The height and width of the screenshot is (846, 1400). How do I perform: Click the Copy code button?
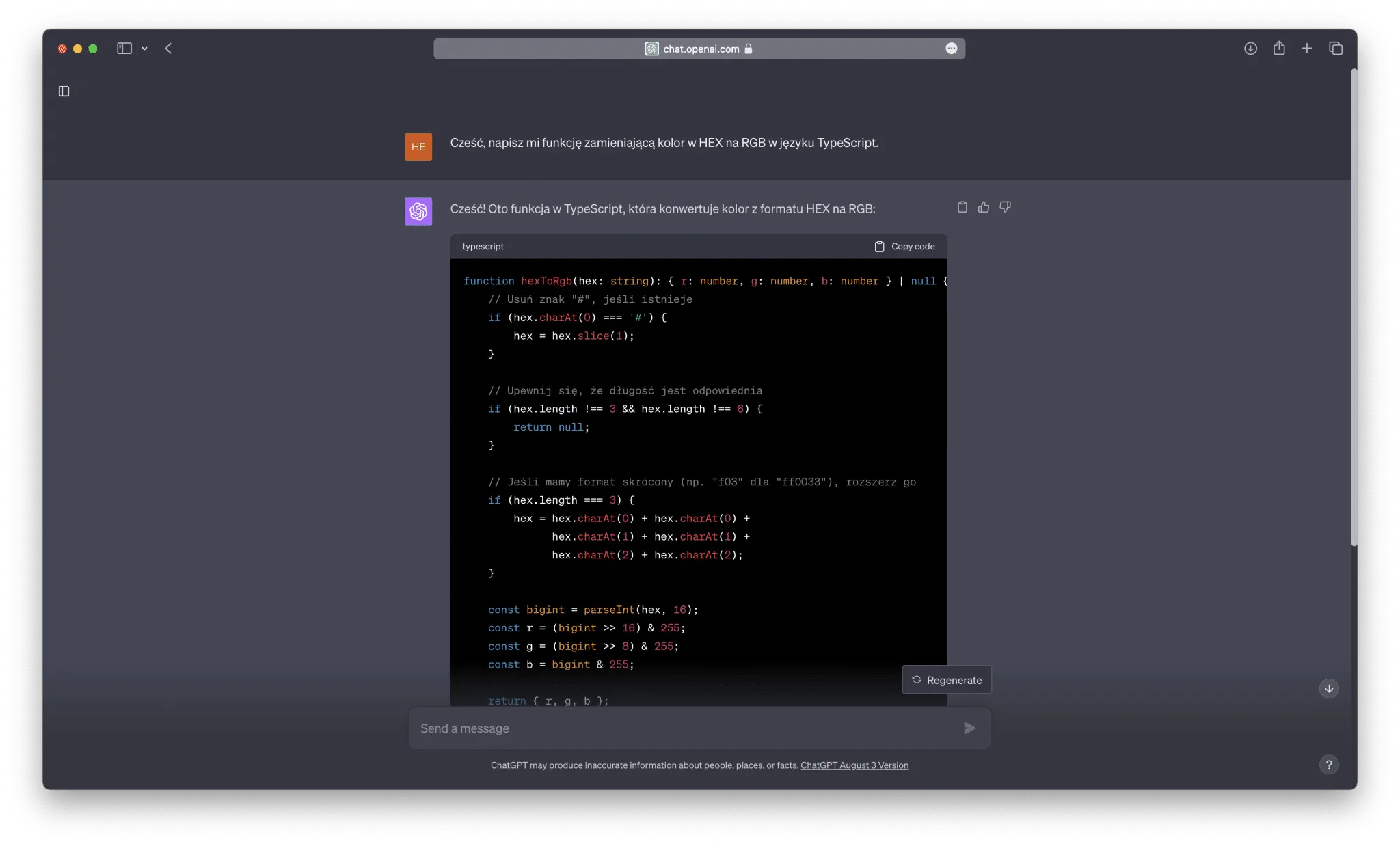click(x=904, y=247)
